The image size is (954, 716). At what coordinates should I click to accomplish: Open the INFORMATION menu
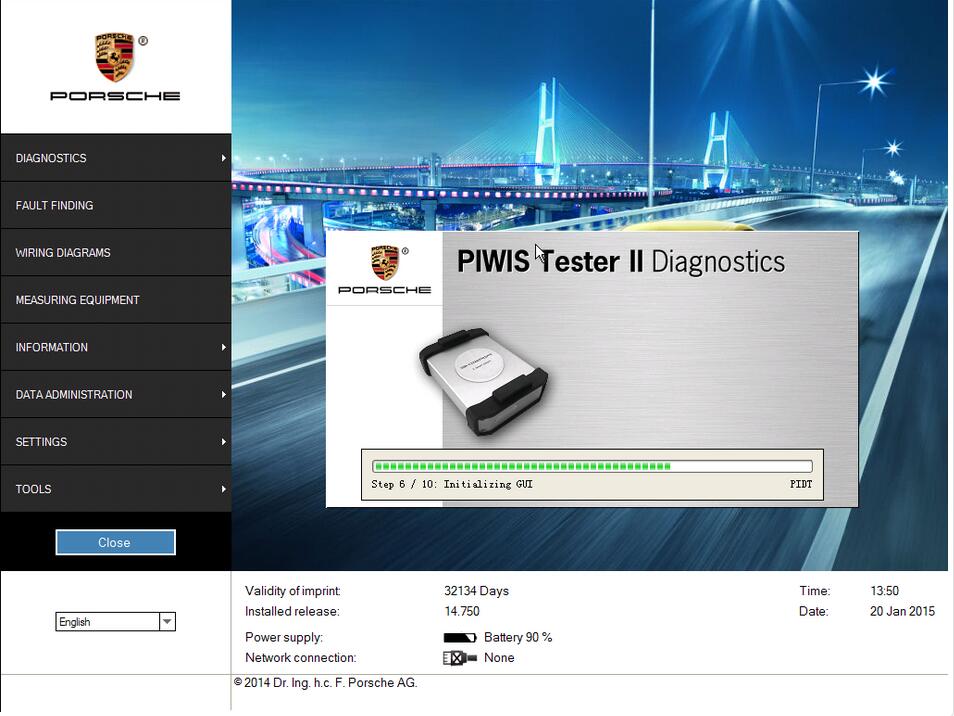tap(116, 347)
